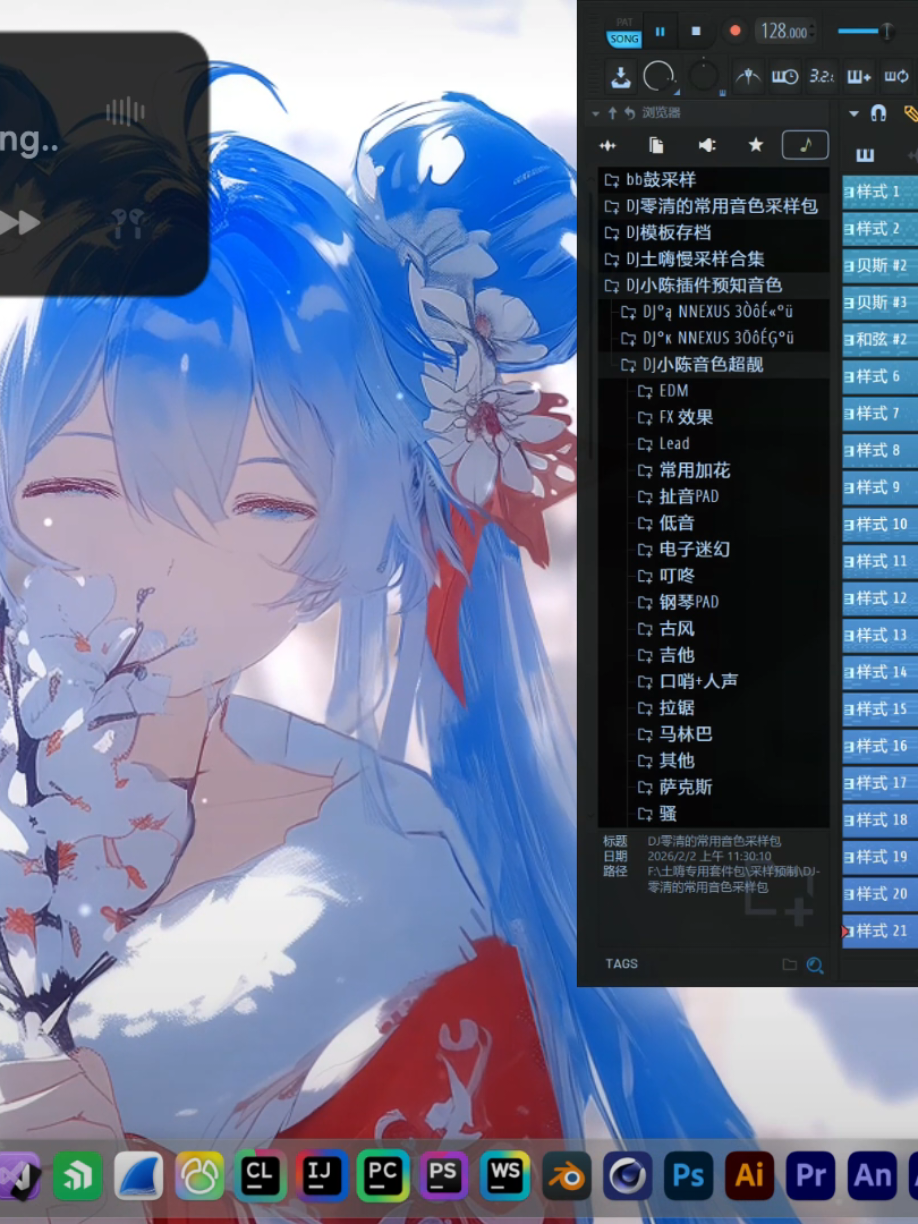Image resolution: width=918 pixels, height=1224 pixels.
Task: Select pattern 样式 16
Action: click(x=880, y=747)
